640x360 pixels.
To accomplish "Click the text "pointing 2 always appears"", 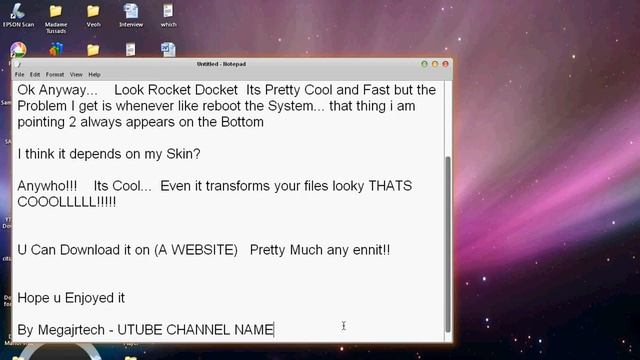I will click(x=95, y=122).
